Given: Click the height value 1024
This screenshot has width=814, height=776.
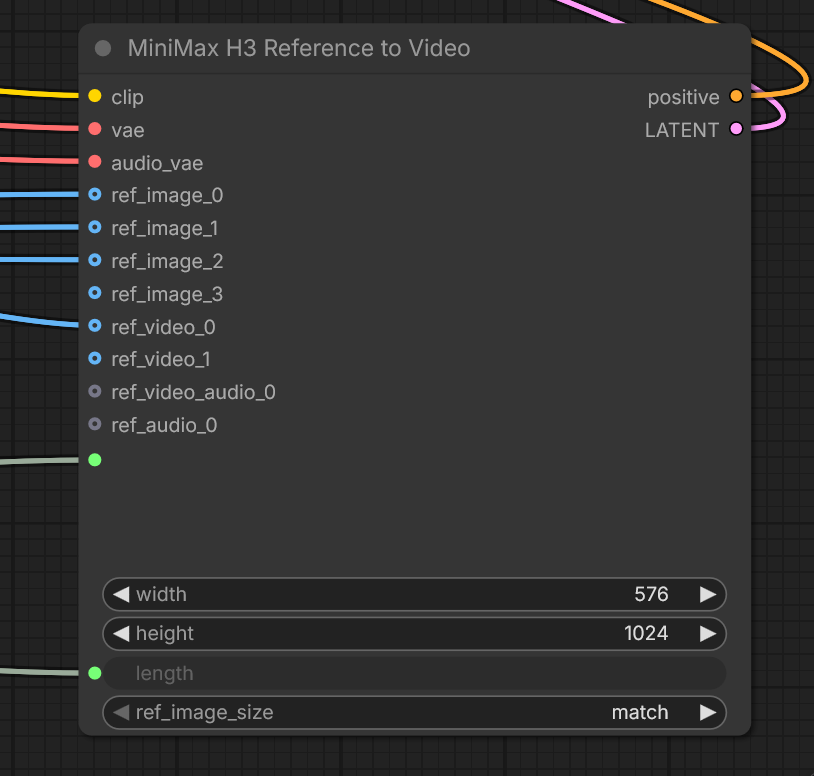Looking at the screenshot, I should tap(646, 634).
